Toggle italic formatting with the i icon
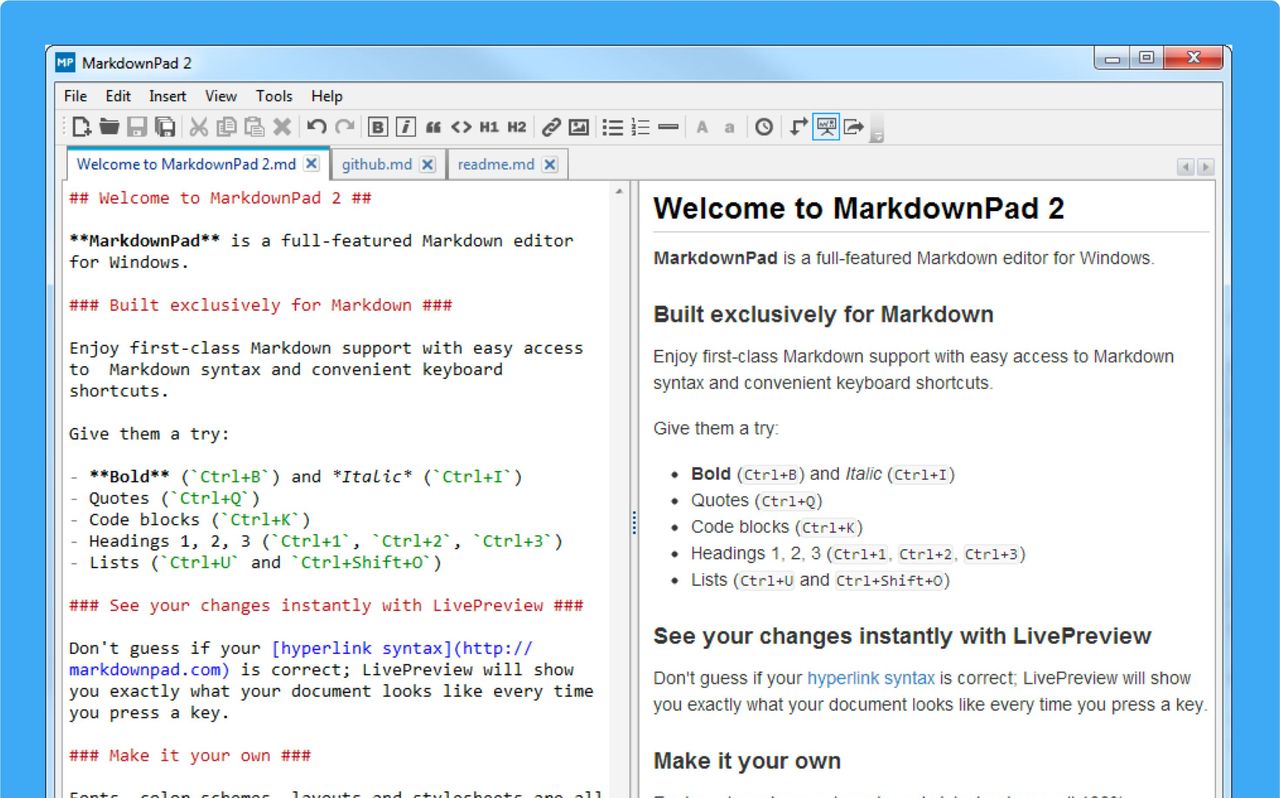This screenshot has height=798, width=1280. (x=405, y=127)
